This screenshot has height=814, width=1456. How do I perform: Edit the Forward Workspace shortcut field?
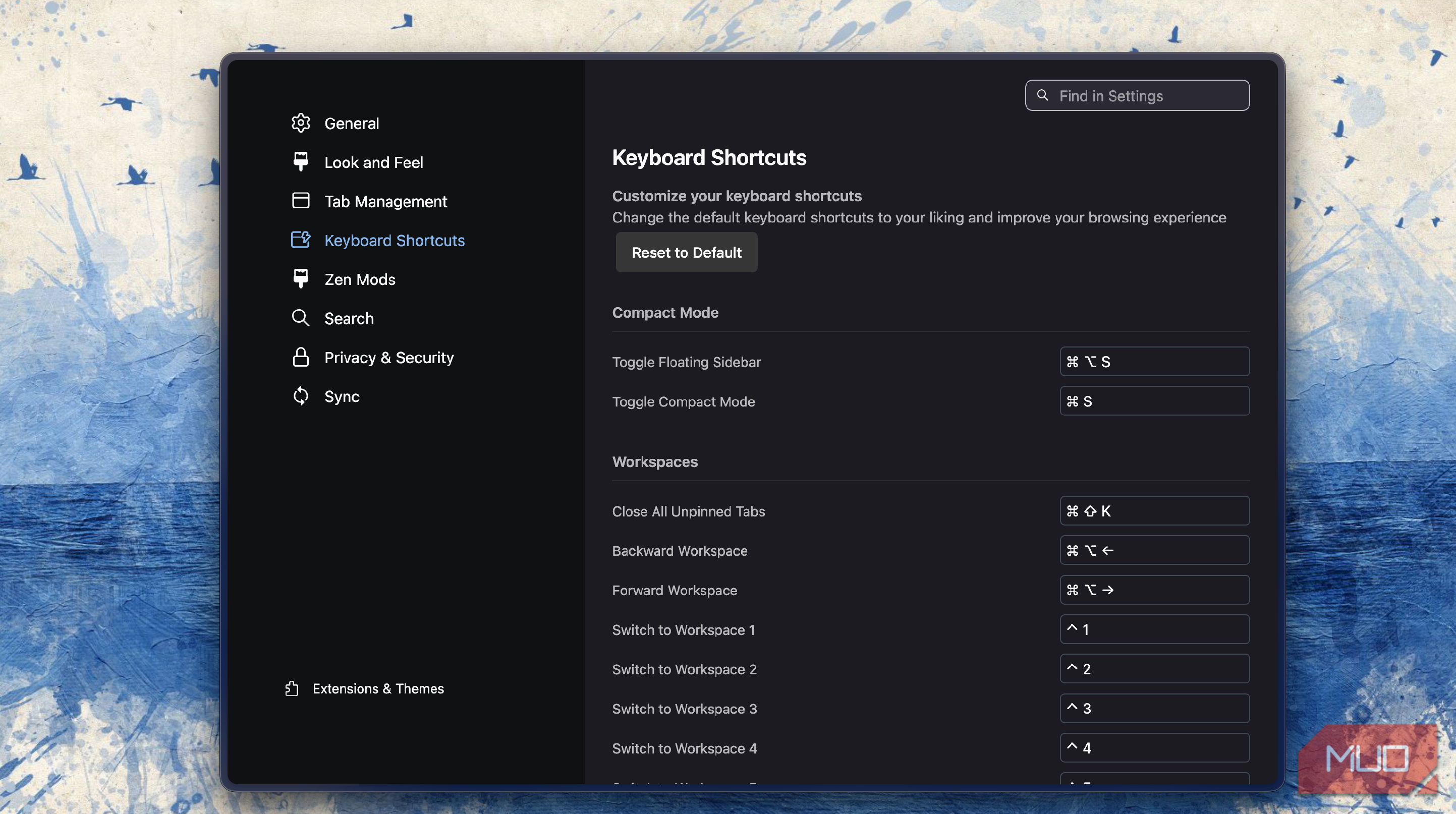tap(1154, 590)
